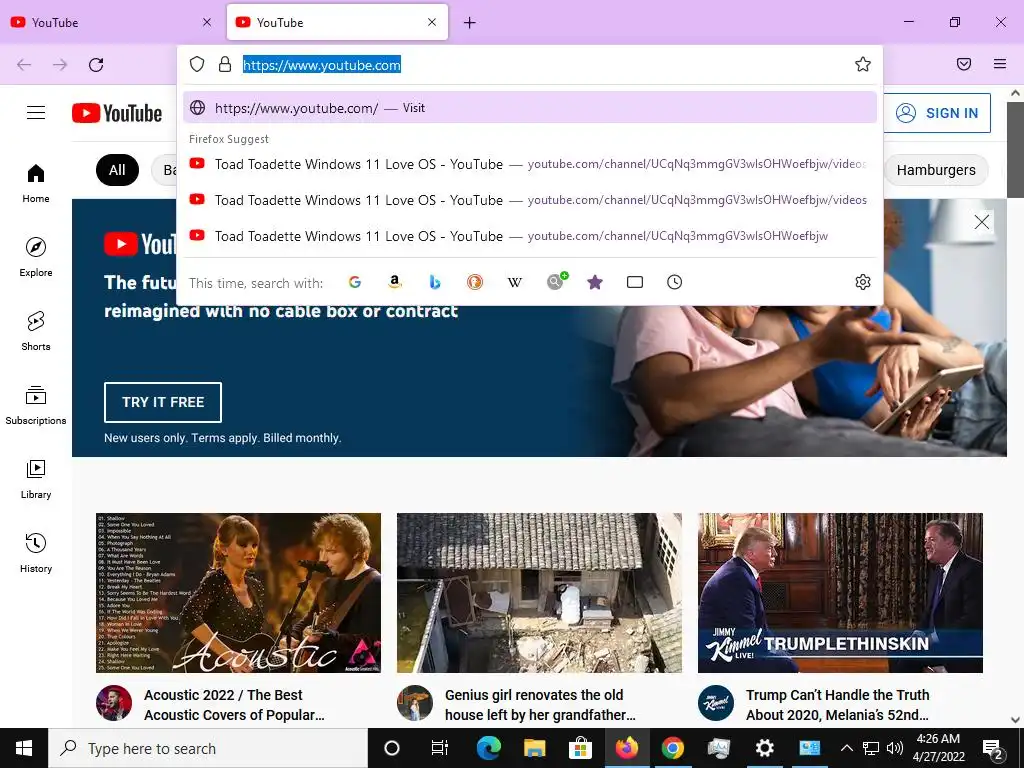Screen dimensions: 1024x768
Task: Open History in YouTube sidebar
Action: pyautogui.click(x=36, y=553)
